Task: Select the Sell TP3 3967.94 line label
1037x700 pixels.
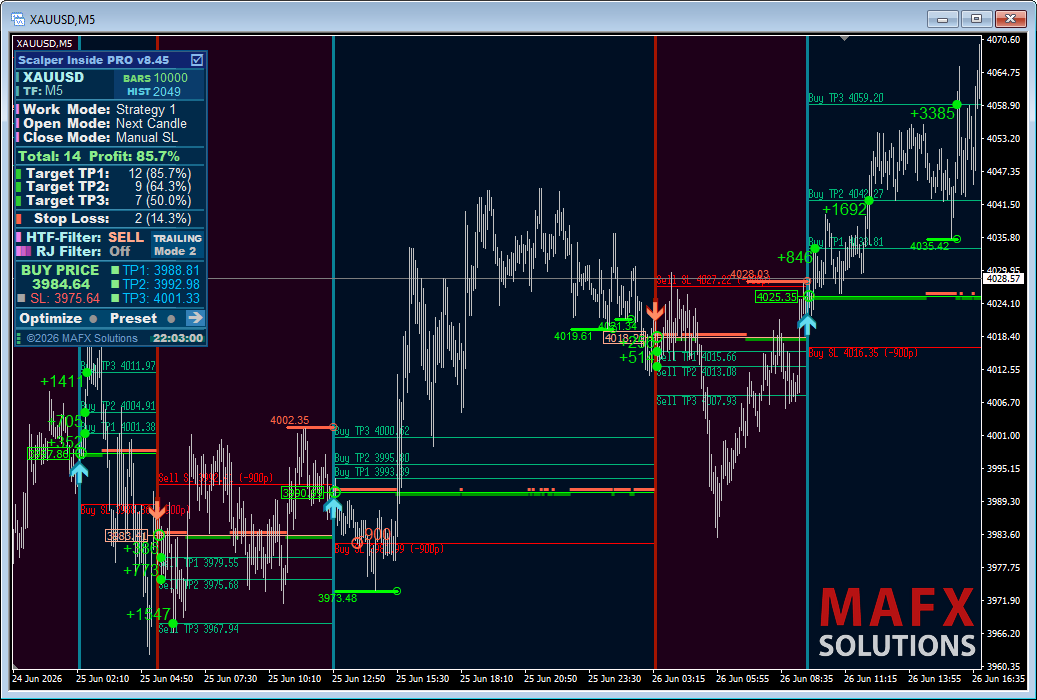Action: click(198, 629)
